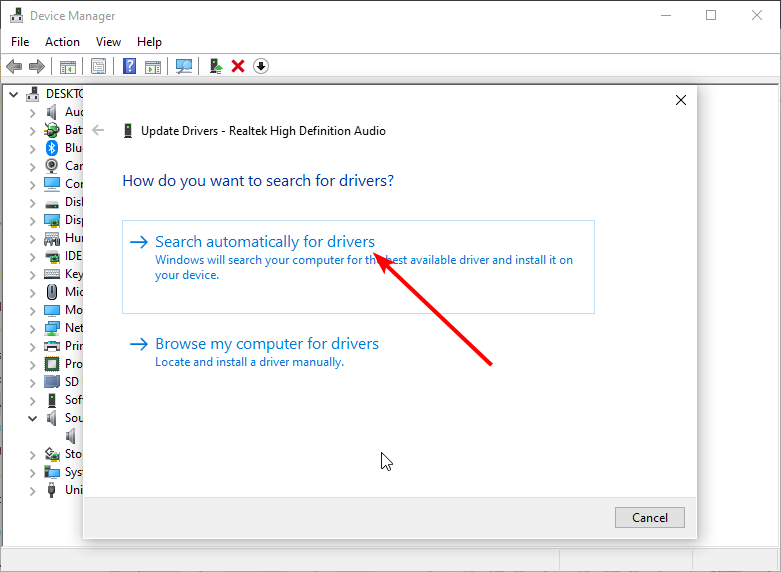
Task: Click the Human Interface Devices category icon
Action: [x=52, y=239]
